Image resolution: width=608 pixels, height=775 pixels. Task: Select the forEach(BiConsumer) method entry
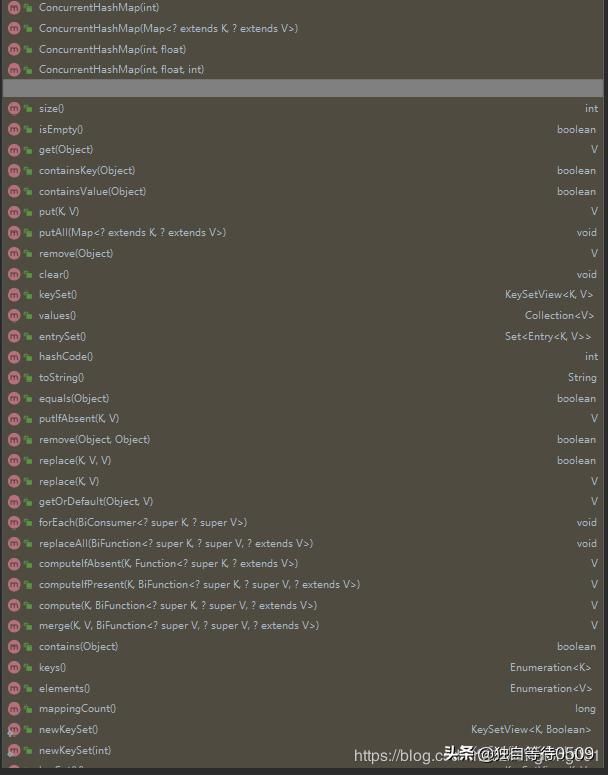point(143,522)
